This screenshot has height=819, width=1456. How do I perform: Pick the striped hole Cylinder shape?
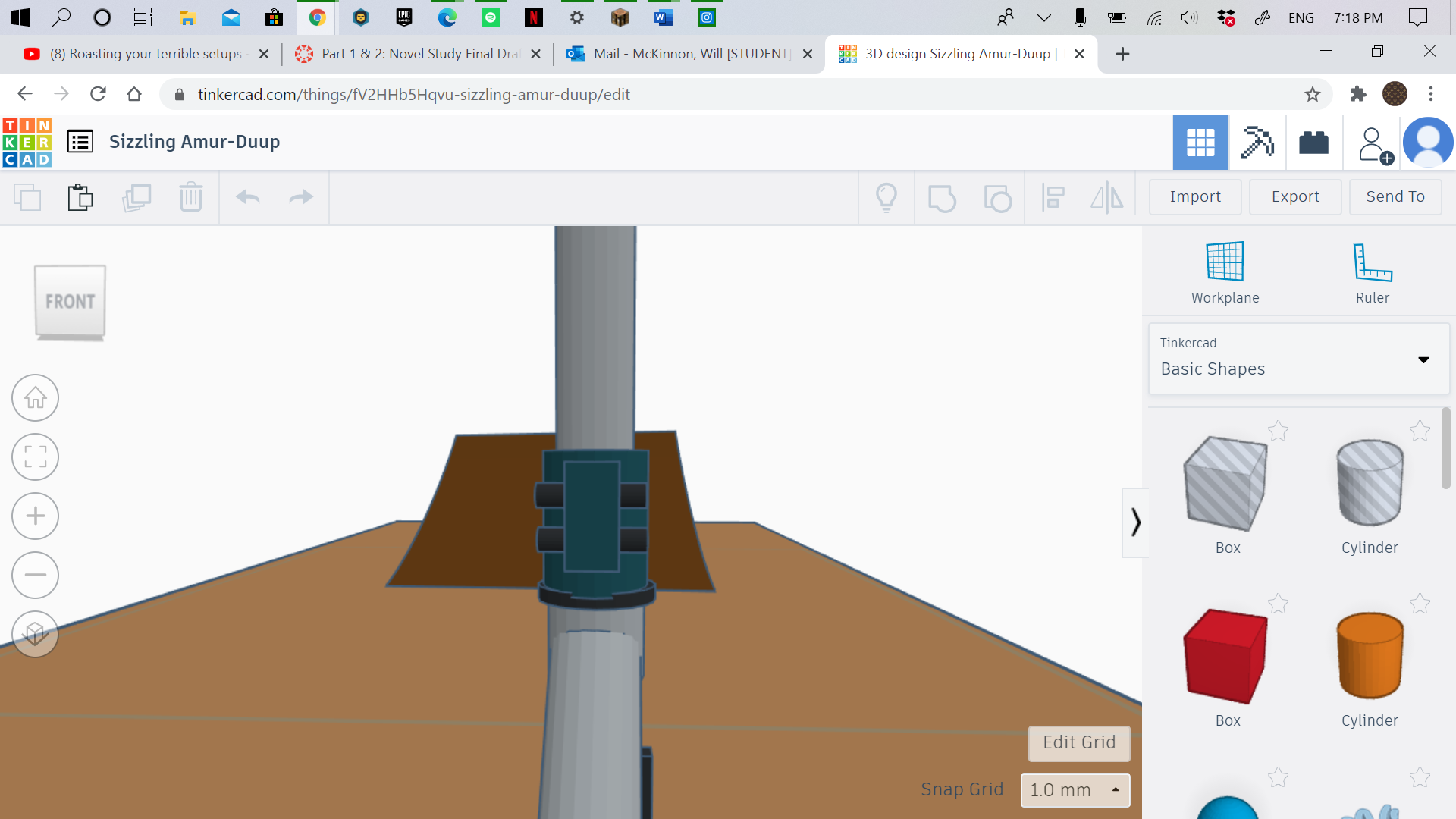pyautogui.click(x=1370, y=484)
